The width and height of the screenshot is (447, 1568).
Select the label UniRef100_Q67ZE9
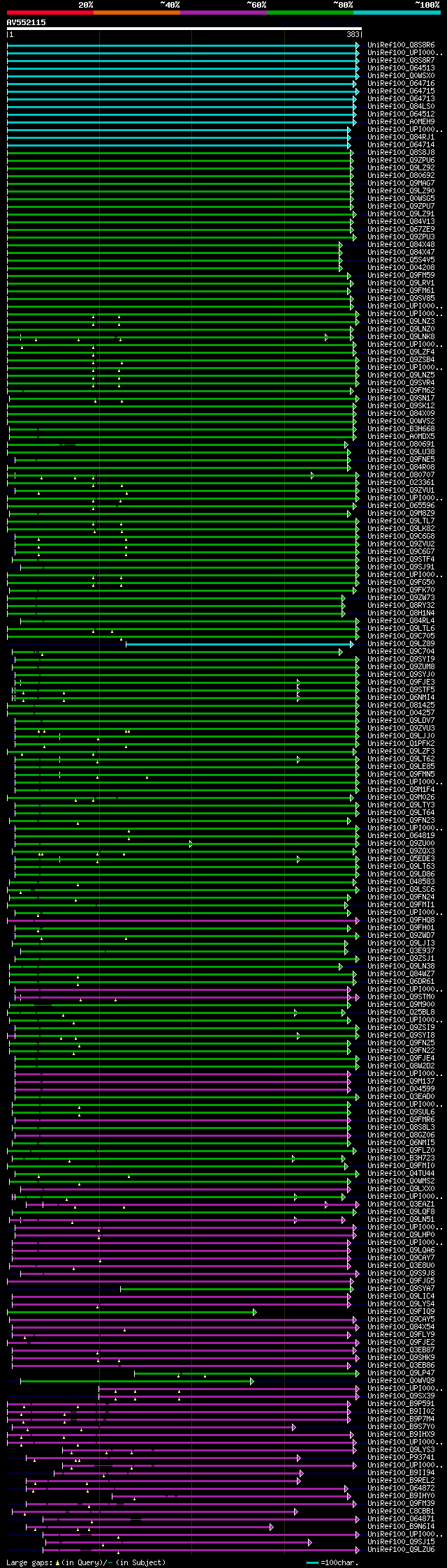pos(401,230)
